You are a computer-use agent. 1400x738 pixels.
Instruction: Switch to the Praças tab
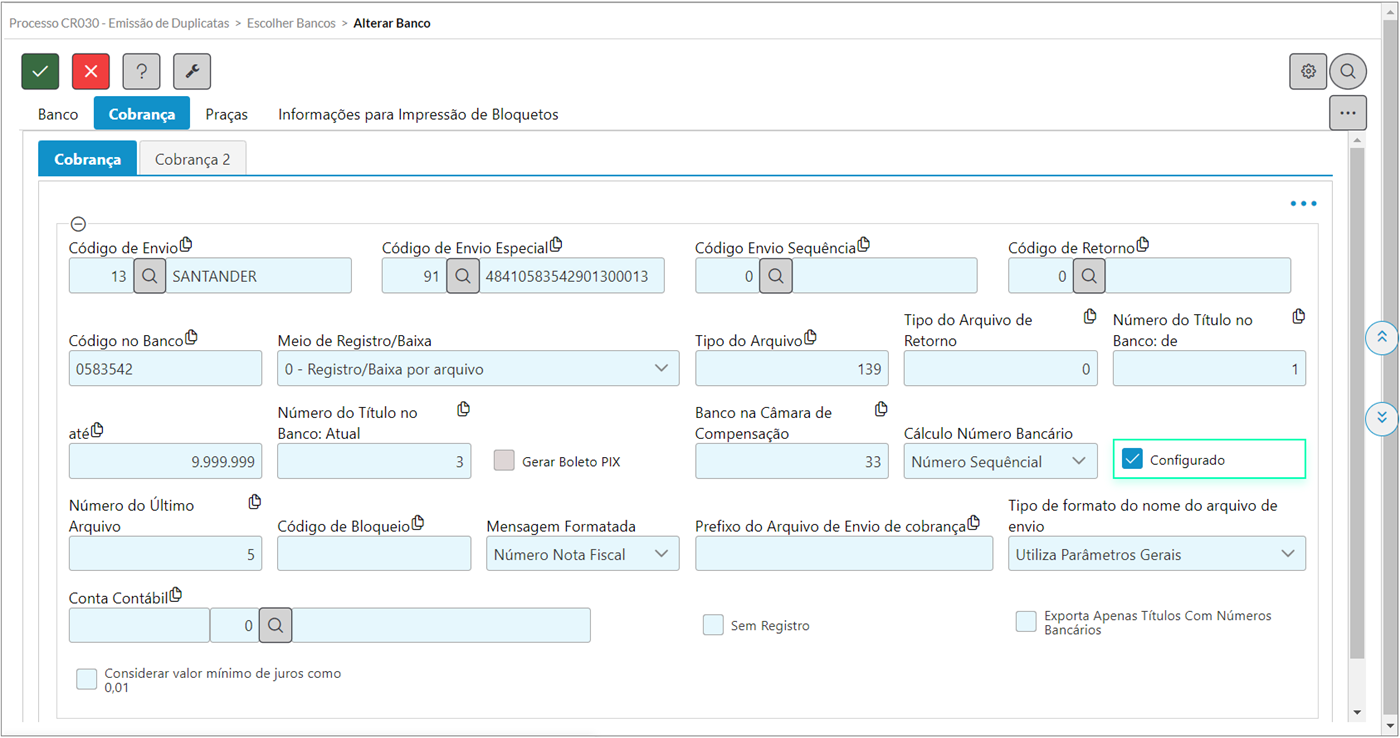click(226, 114)
